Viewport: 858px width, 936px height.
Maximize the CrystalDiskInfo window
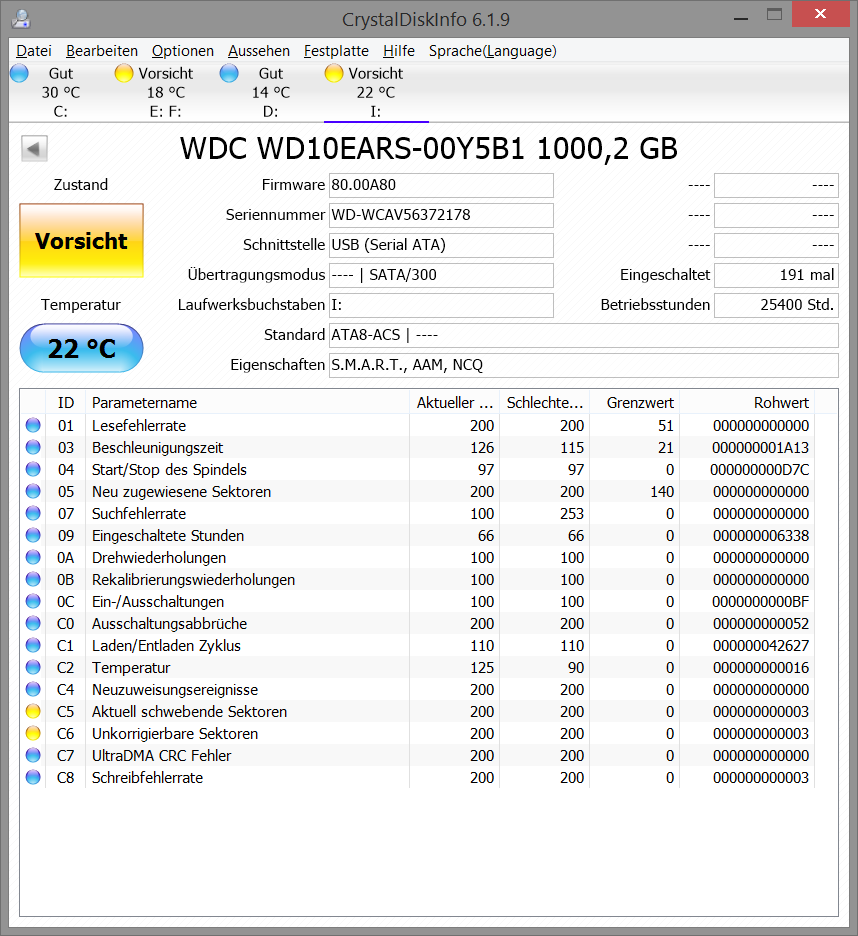click(774, 14)
